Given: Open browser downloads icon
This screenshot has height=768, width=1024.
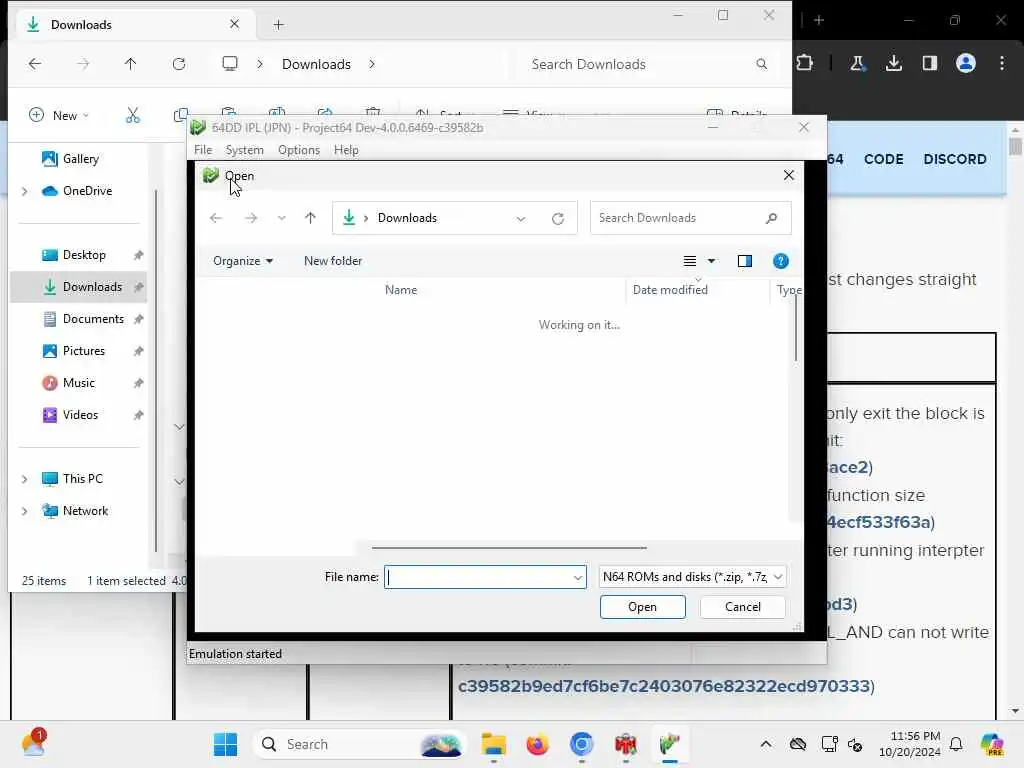Looking at the screenshot, I should pos(894,63).
